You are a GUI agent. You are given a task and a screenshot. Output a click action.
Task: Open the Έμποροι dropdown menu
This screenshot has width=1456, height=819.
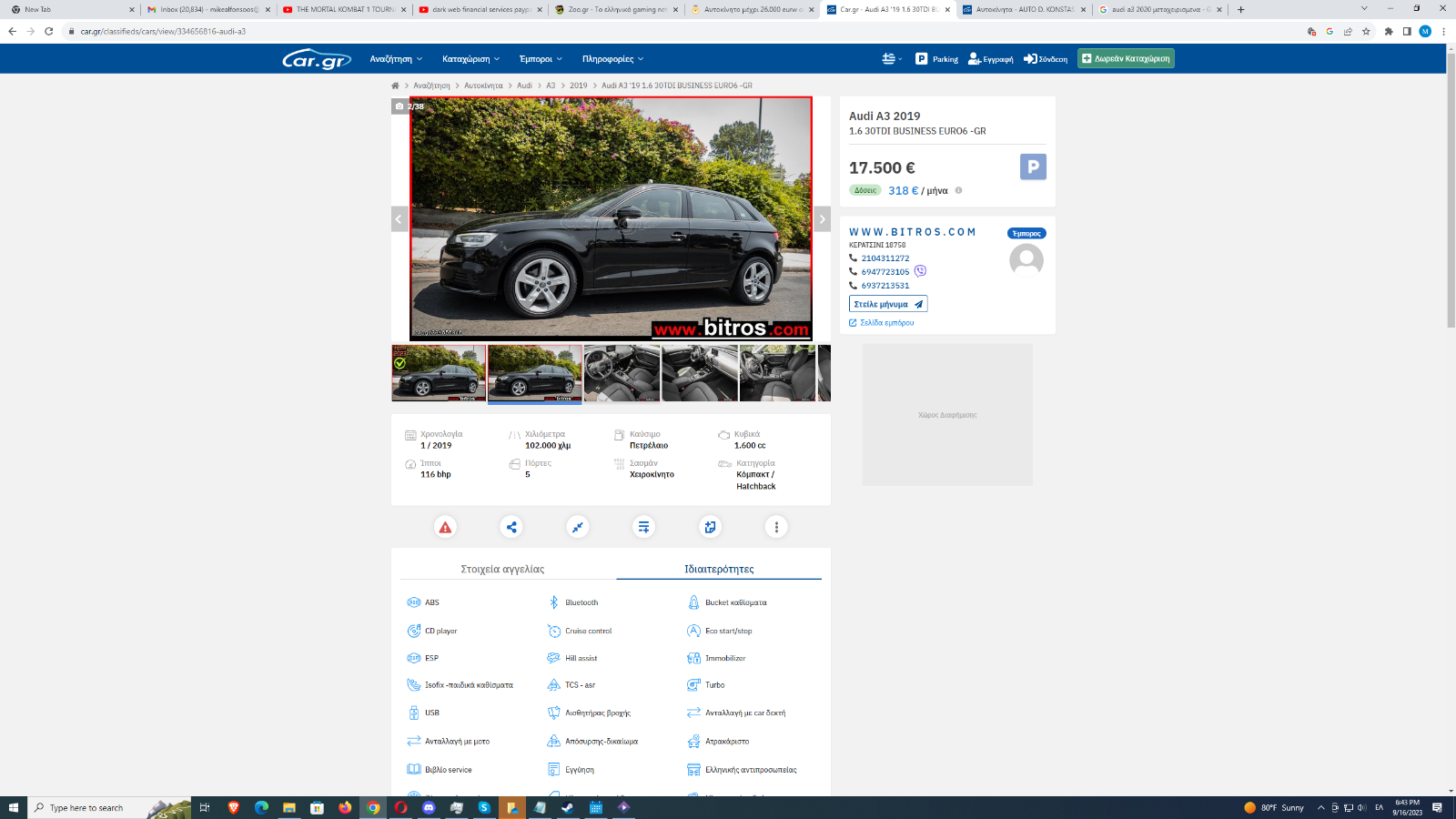click(x=541, y=59)
